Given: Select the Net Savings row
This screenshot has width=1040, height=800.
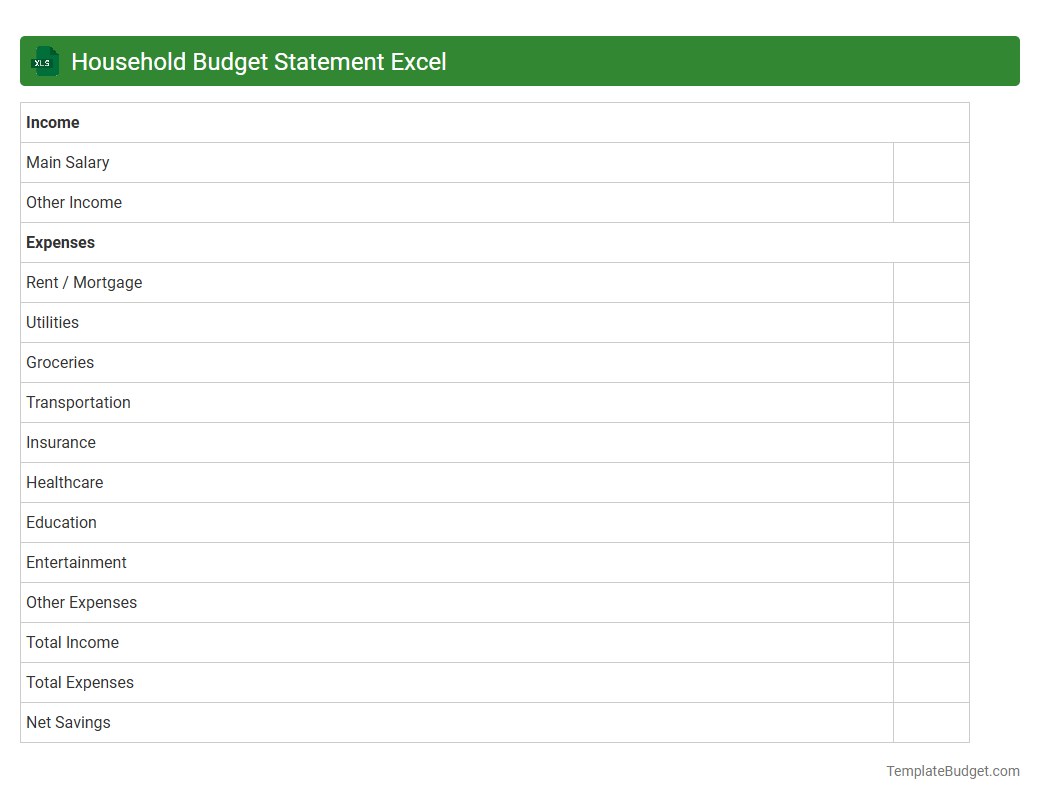Looking at the screenshot, I should pyautogui.click(x=68, y=722).
